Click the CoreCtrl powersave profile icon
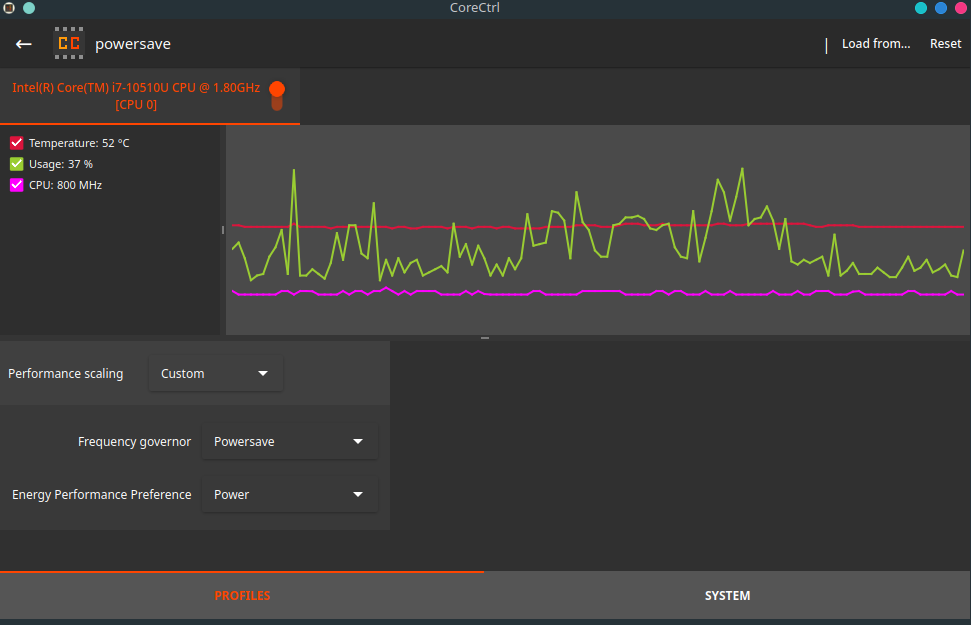 click(69, 43)
